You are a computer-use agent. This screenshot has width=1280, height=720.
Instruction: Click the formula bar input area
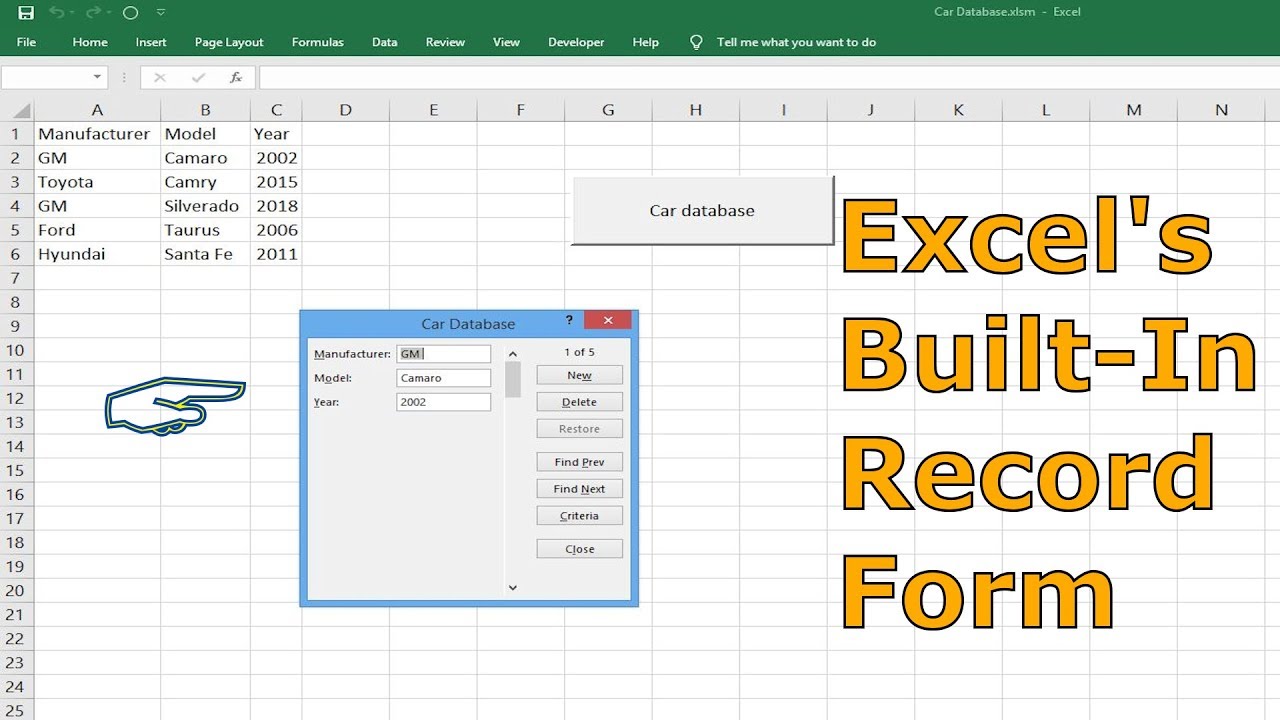(768, 77)
